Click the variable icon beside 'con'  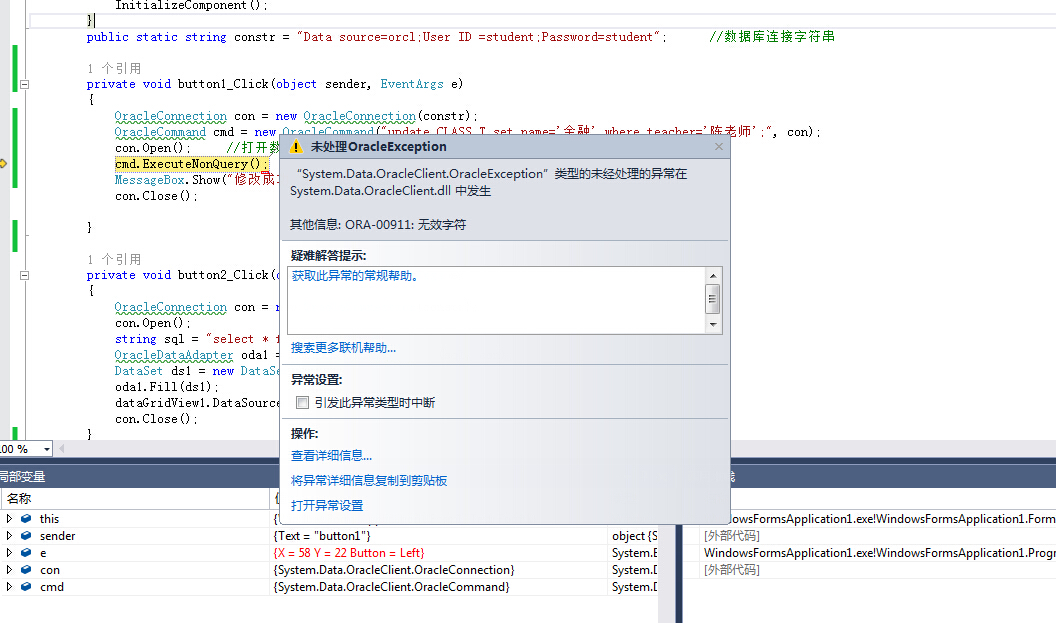tap(26, 570)
